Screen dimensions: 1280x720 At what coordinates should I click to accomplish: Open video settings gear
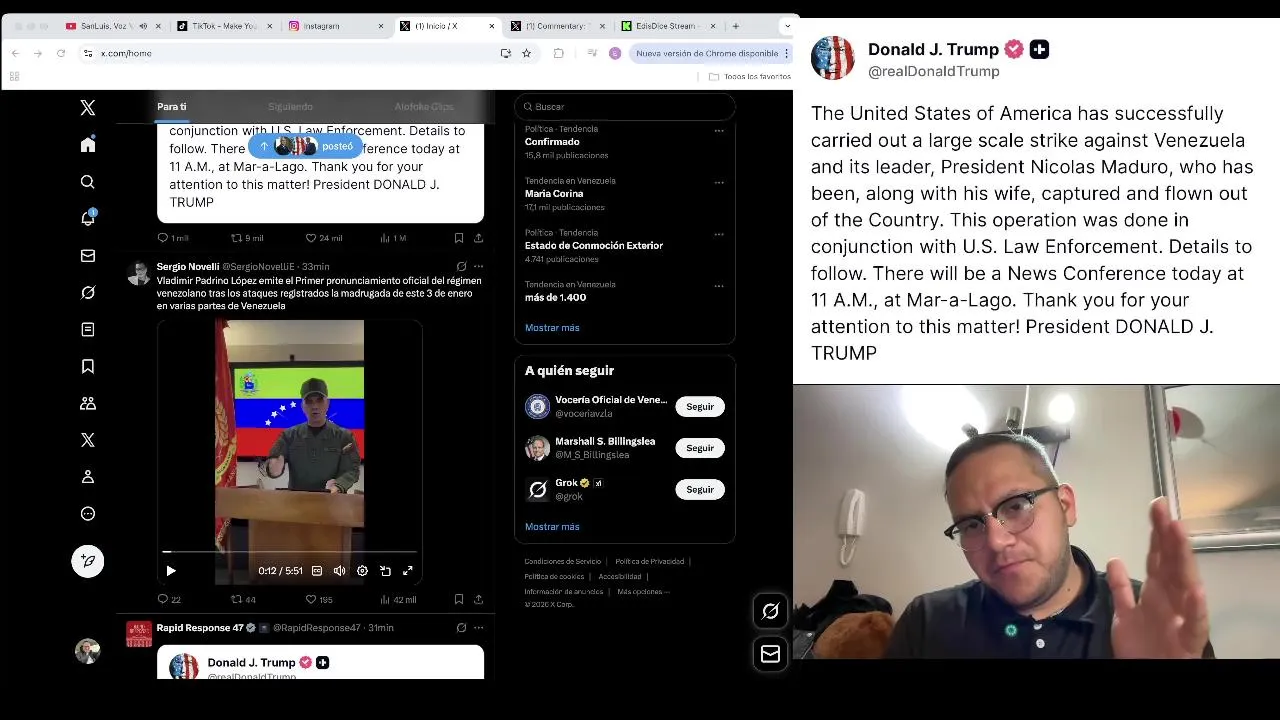pos(362,571)
